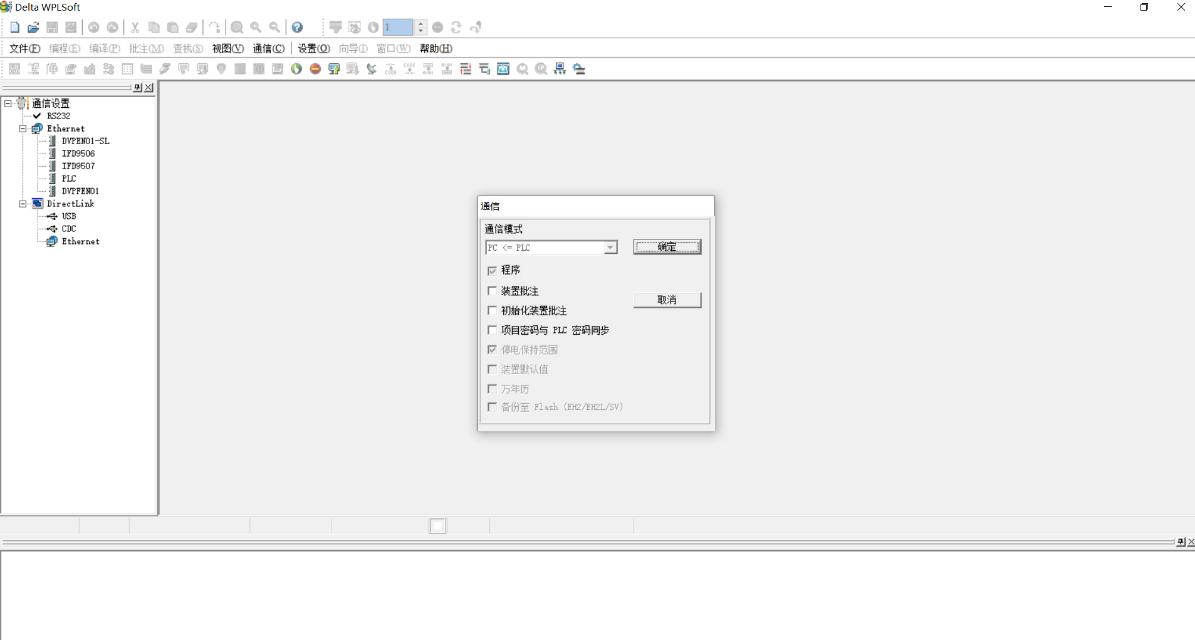Image resolution: width=1195 pixels, height=640 pixels.
Task: Open the 帮助(H) menu
Action: pyautogui.click(x=436, y=48)
